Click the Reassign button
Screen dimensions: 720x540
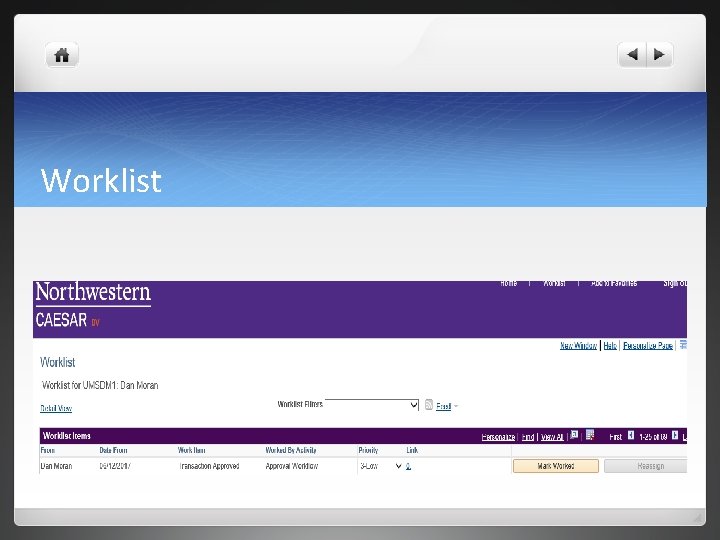point(646,466)
